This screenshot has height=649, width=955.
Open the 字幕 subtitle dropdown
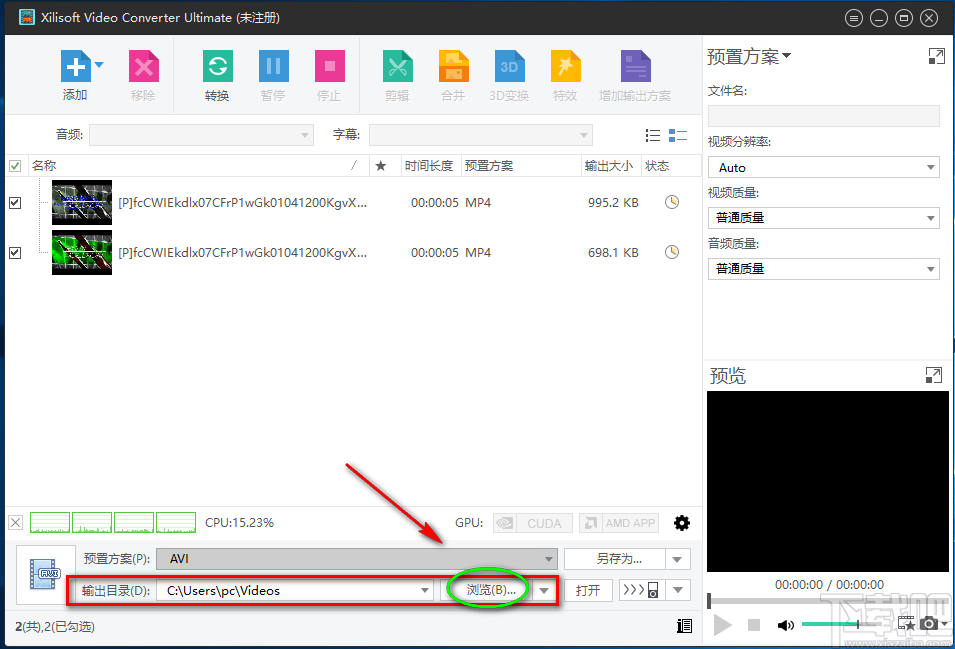point(481,135)
